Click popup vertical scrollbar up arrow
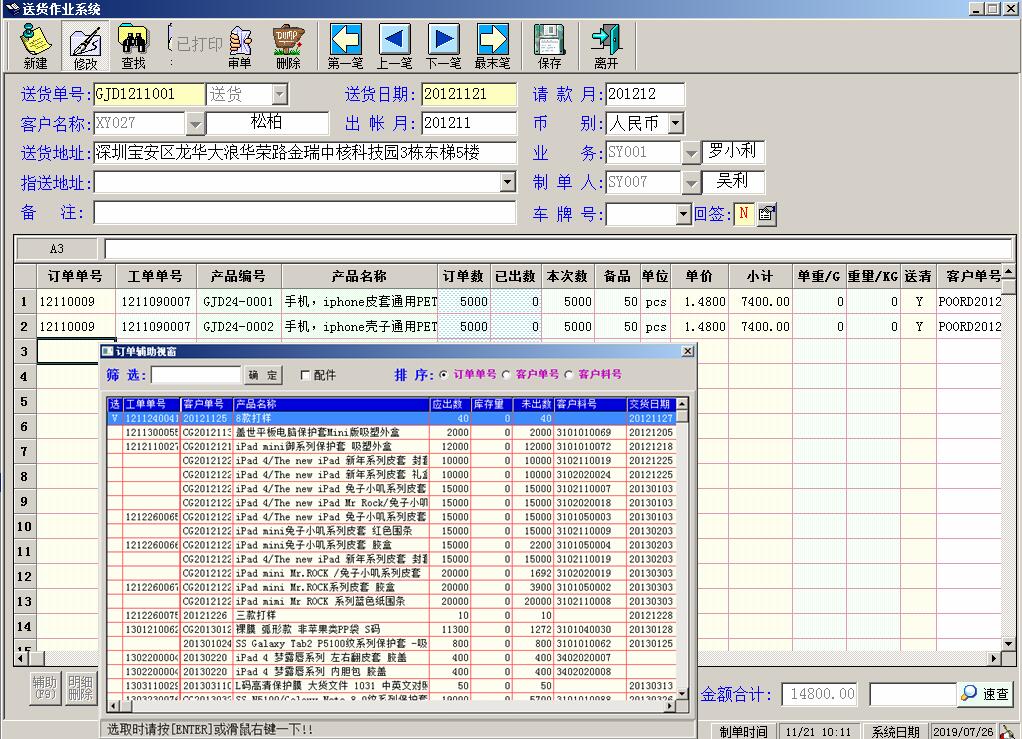Image resolution: width=1022 pixels, height=739 pixels. 682,404
